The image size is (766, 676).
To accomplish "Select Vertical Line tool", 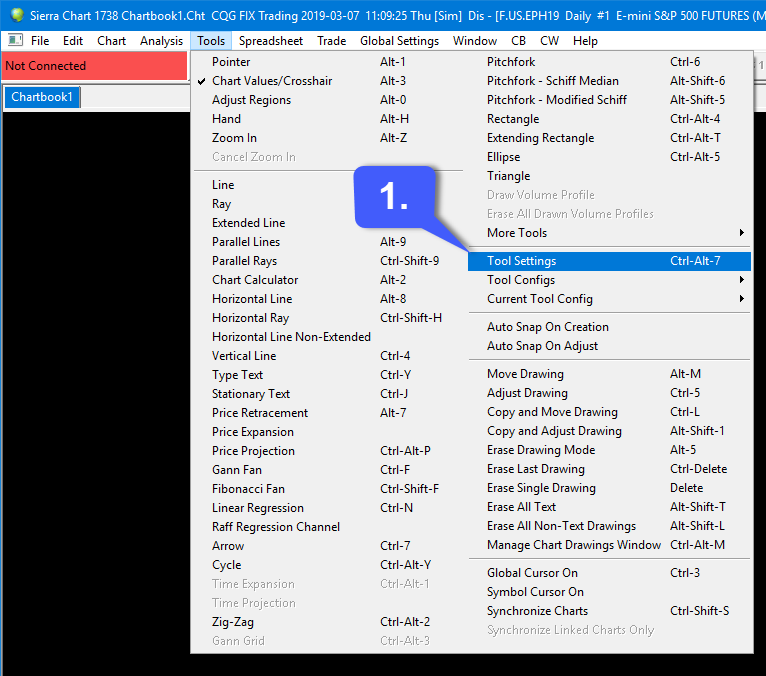I will coord(326,356).
